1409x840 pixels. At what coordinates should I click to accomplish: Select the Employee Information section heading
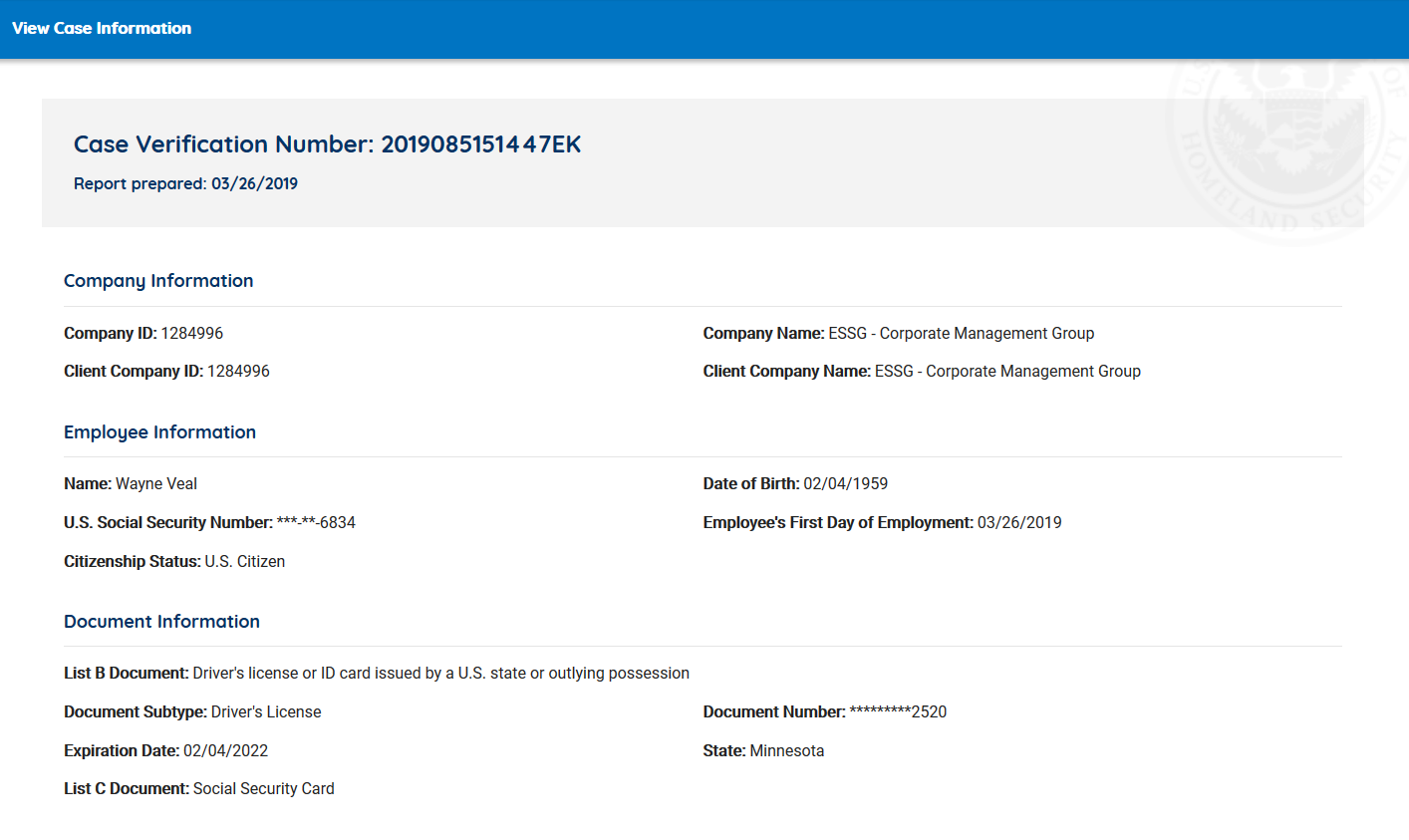click(159, 432)
